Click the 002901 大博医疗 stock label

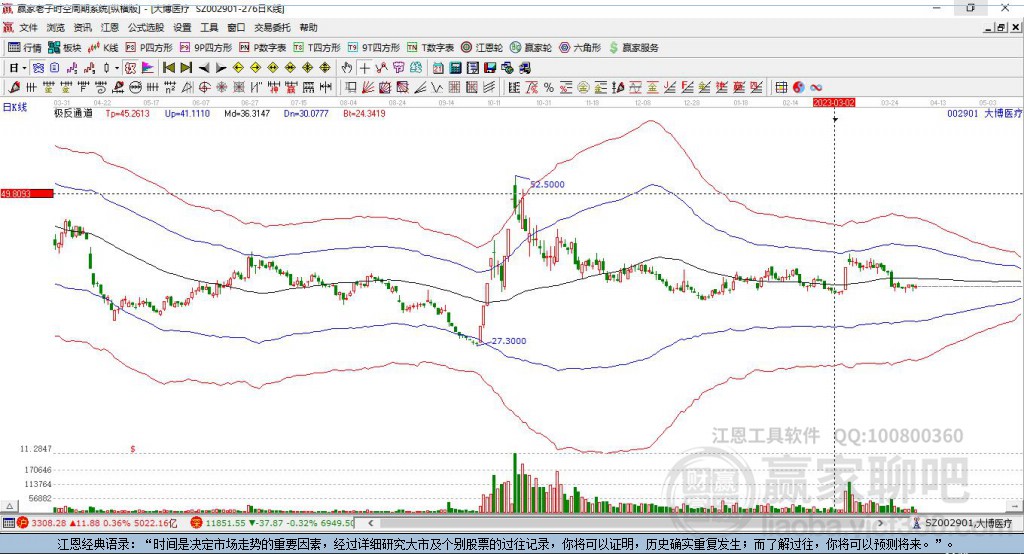pyautogui.click(x=984, y=114)
